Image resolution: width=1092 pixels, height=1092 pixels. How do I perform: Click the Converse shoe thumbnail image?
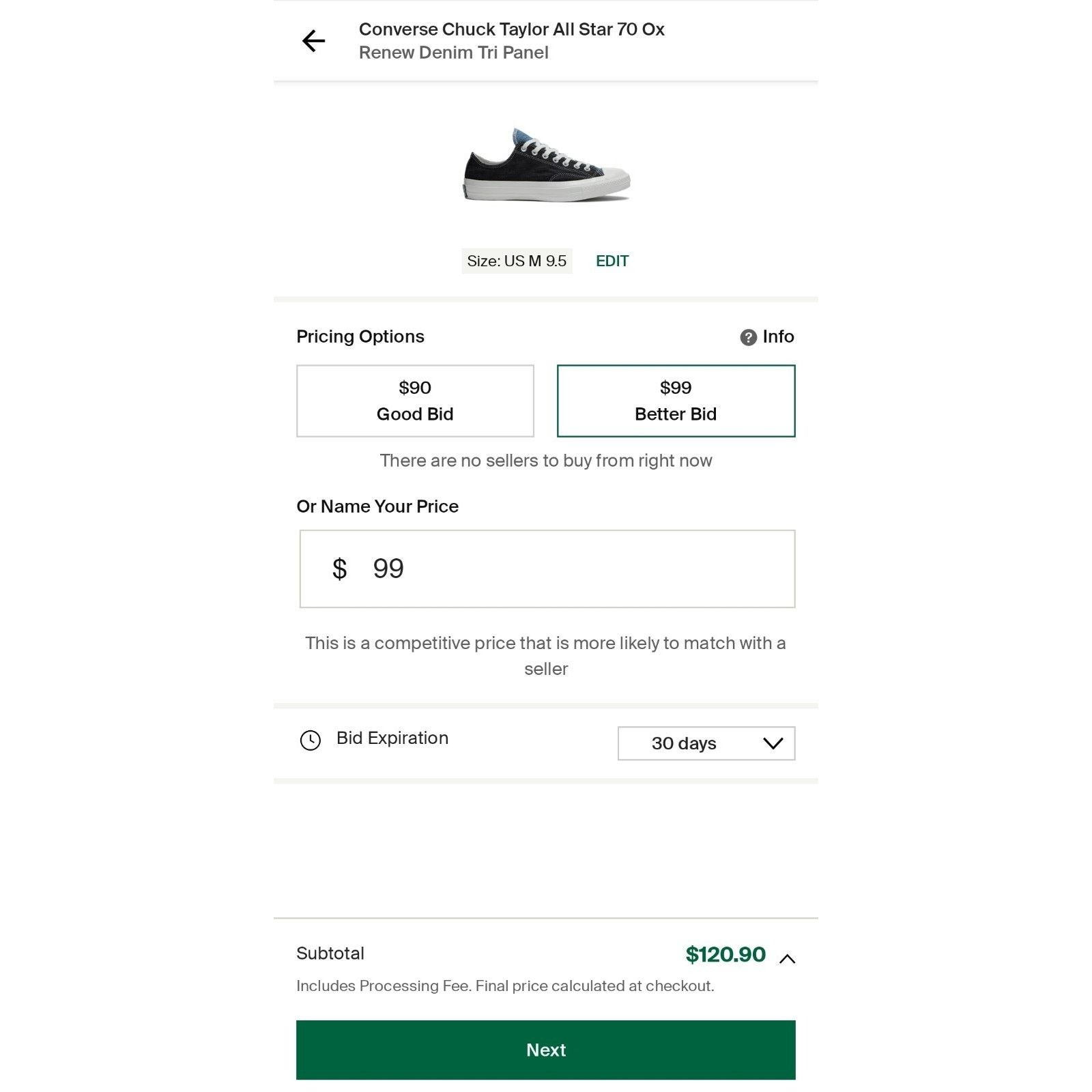click(x=546, y=164)
